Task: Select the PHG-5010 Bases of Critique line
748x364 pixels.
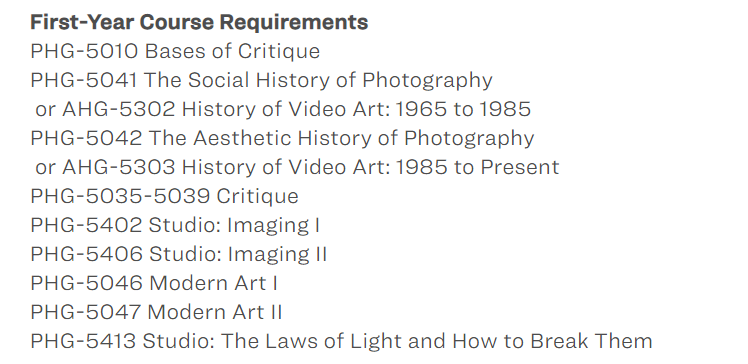Action: pos(175,52)
